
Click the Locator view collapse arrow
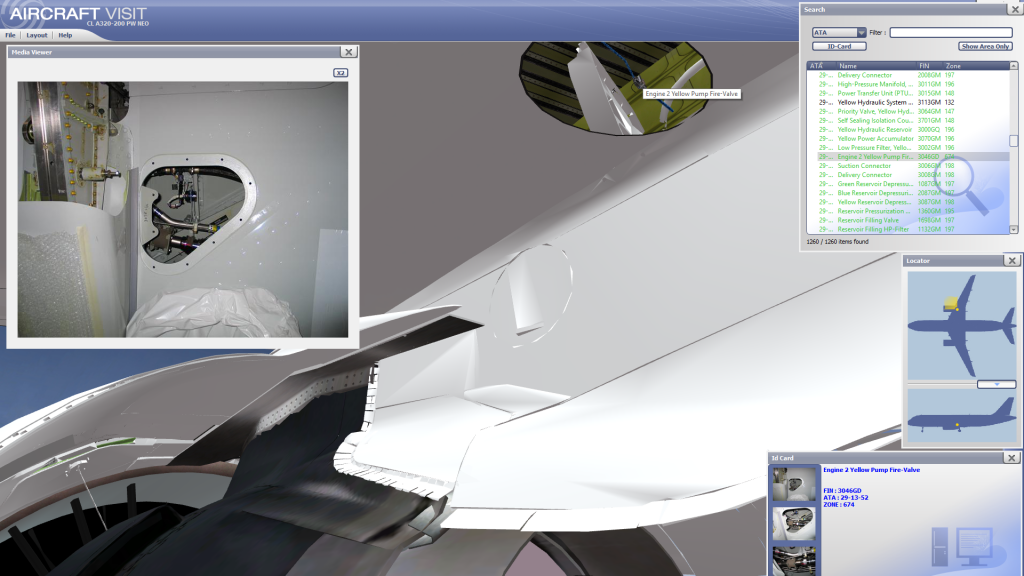996,384
